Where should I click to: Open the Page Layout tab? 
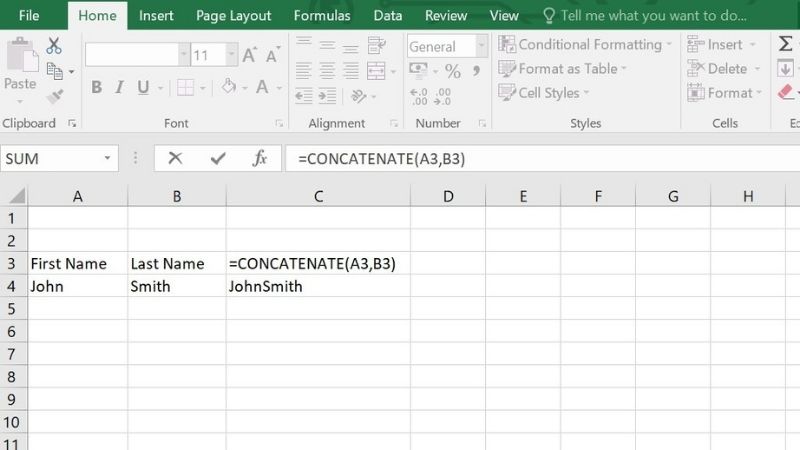point(234,16)
